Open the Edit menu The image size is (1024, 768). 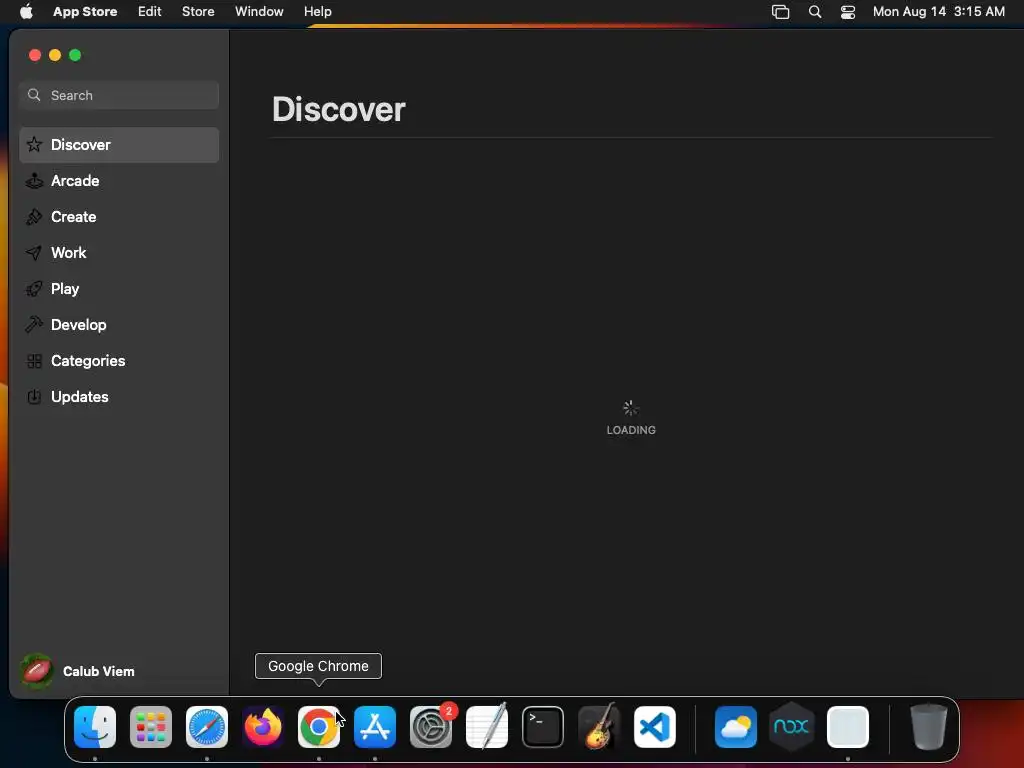[150, 11]
